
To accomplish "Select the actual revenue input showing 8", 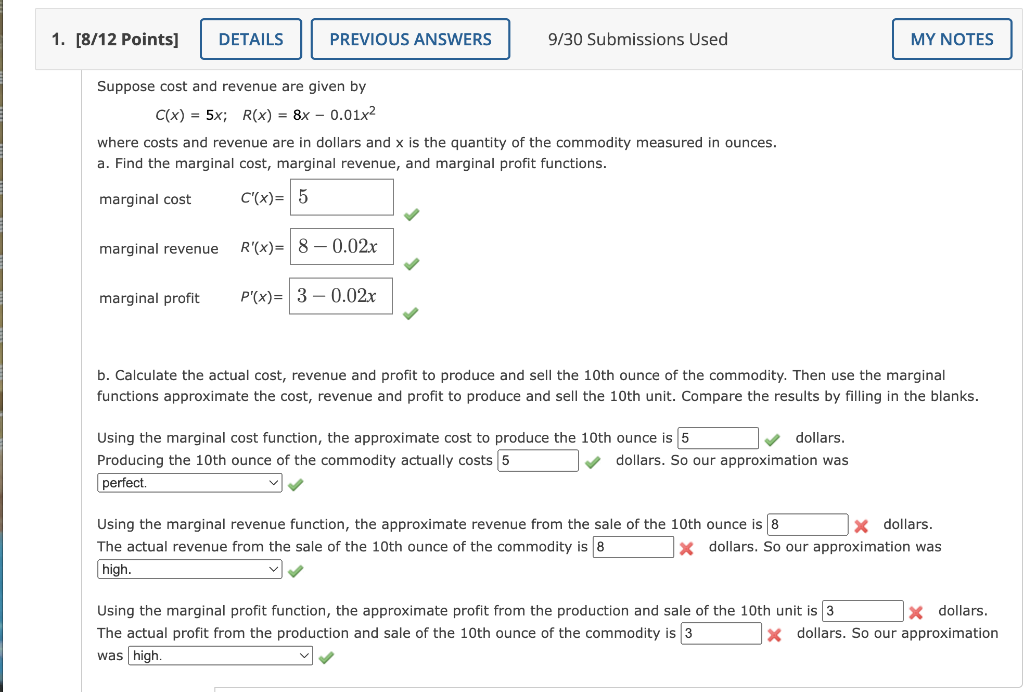I will coord(632,546).
